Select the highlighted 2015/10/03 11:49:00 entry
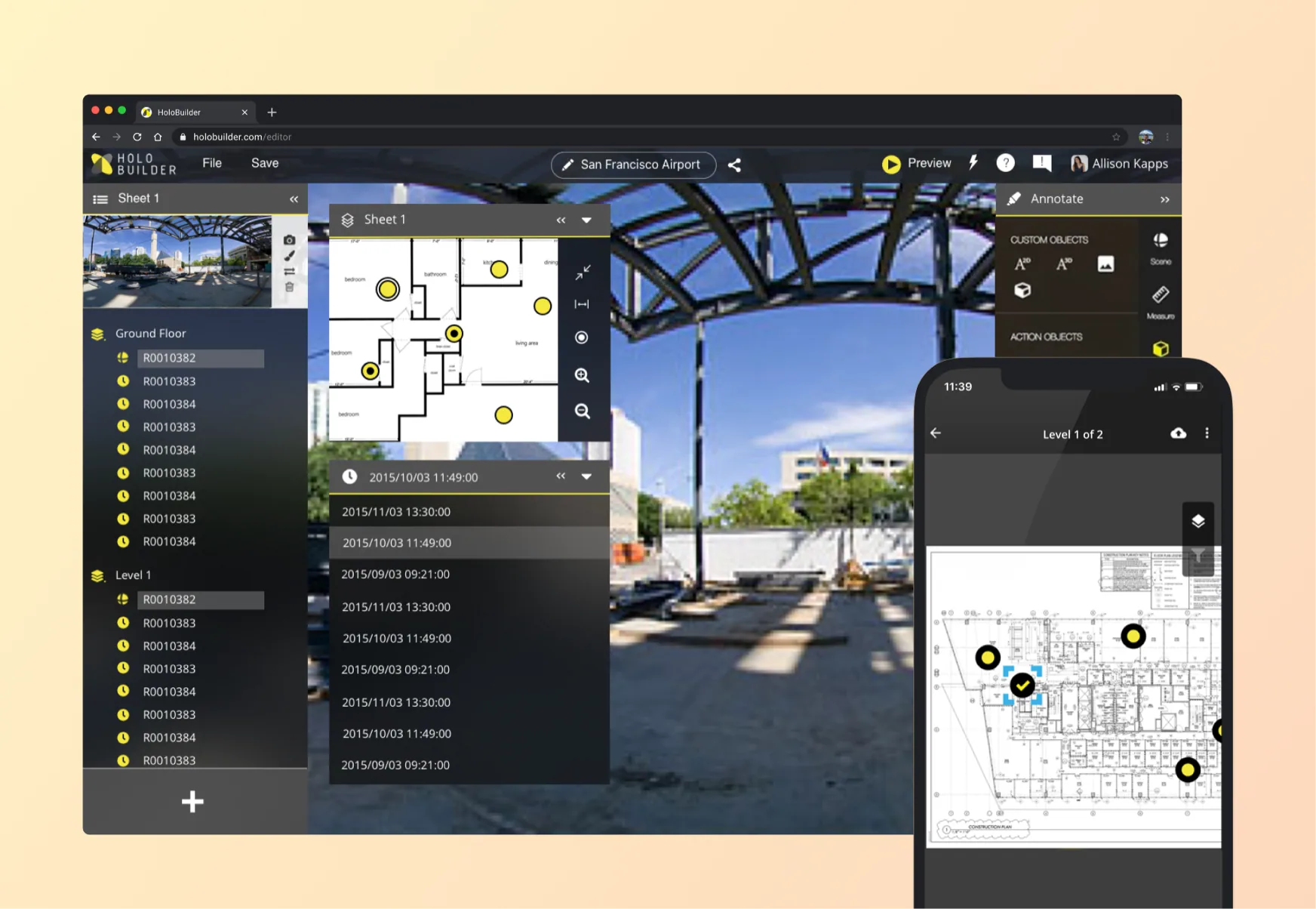 tap(469, 543)
